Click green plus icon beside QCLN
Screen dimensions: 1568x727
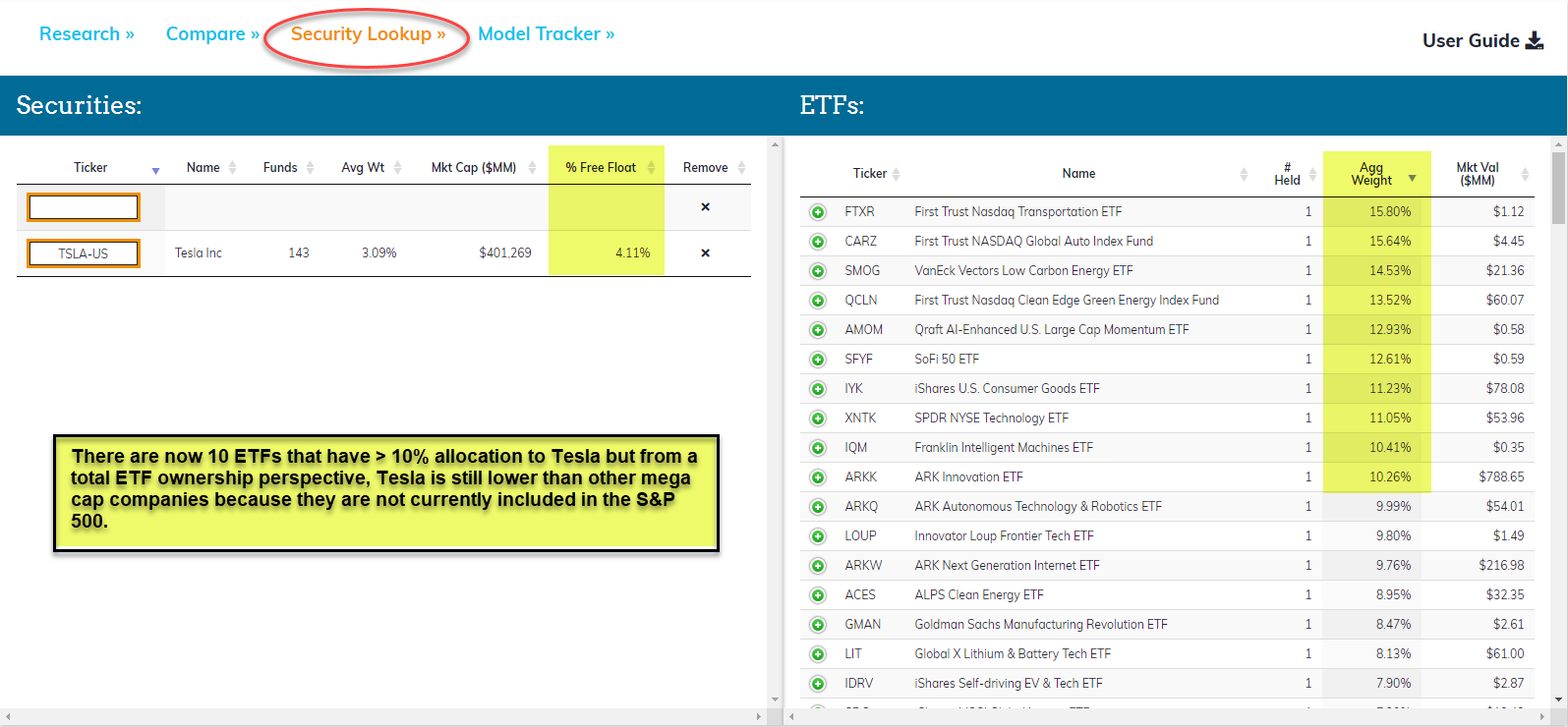(817, 301)
